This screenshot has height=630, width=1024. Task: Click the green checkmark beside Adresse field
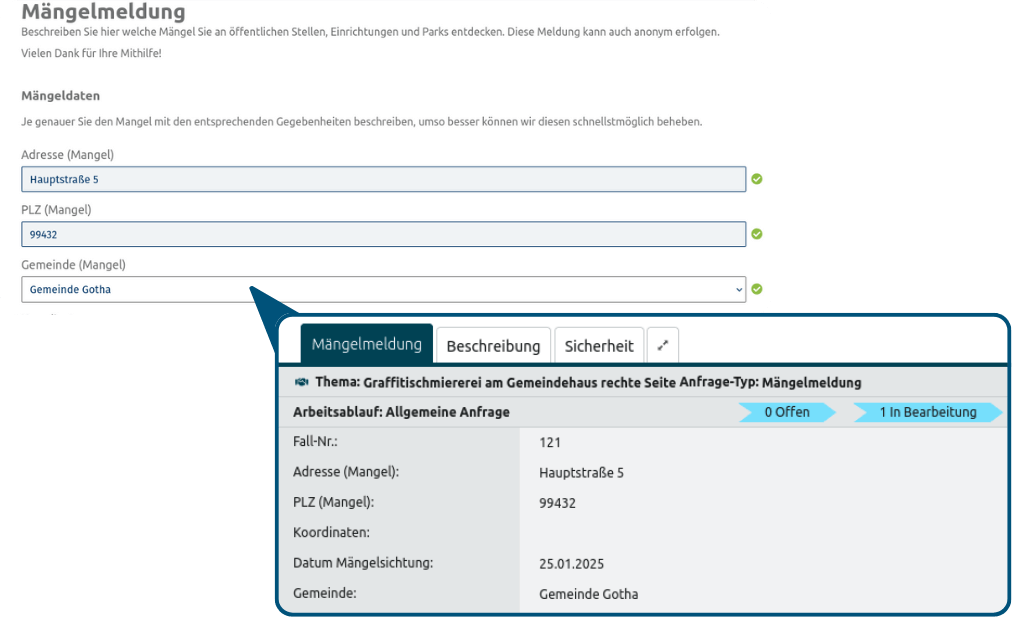(x=759, y=178)
